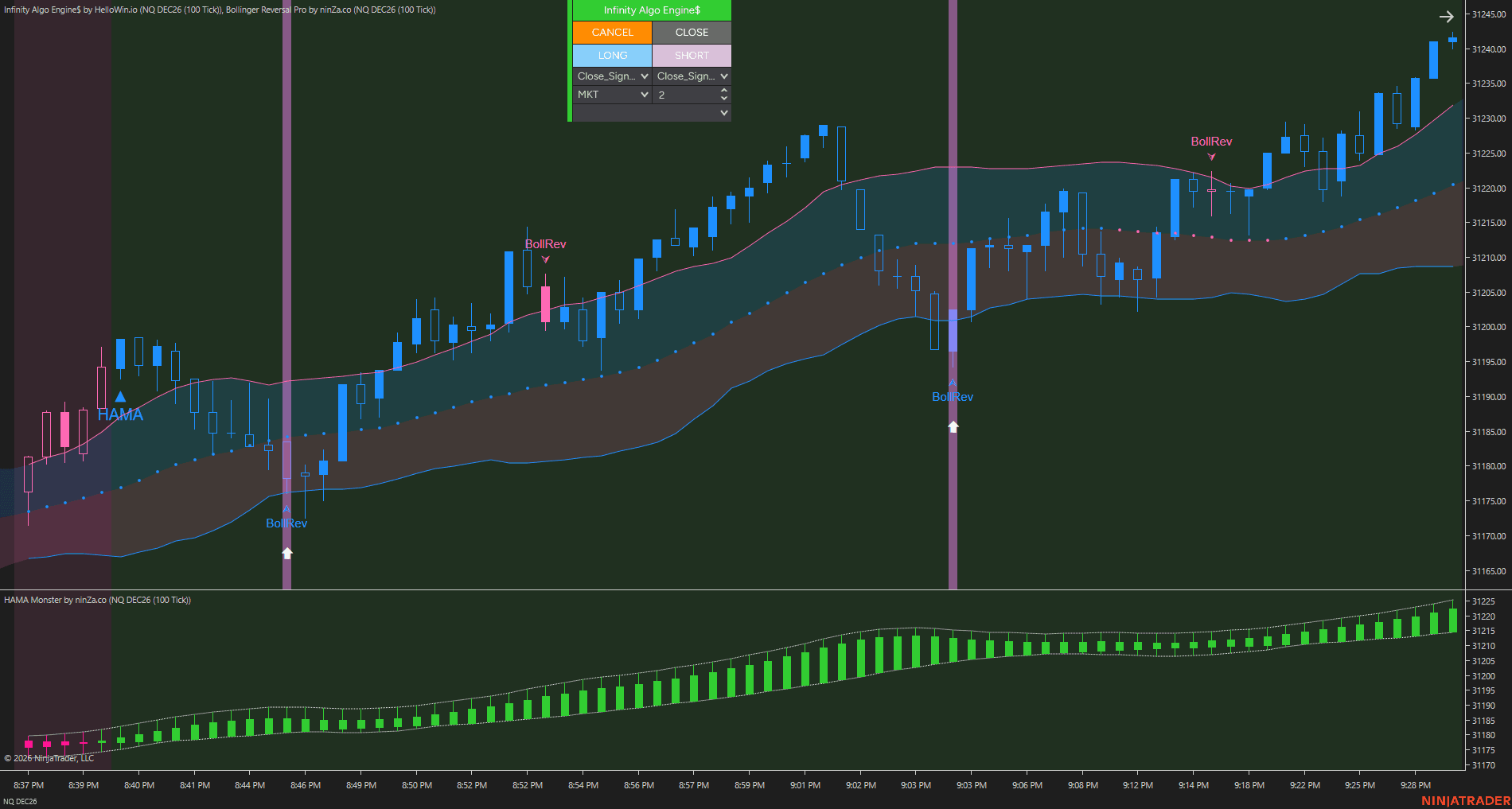Open the Close_Sign dropdown under the SHORT button
The width and height of the screenshot is (1512, 809).
[692, 76]
